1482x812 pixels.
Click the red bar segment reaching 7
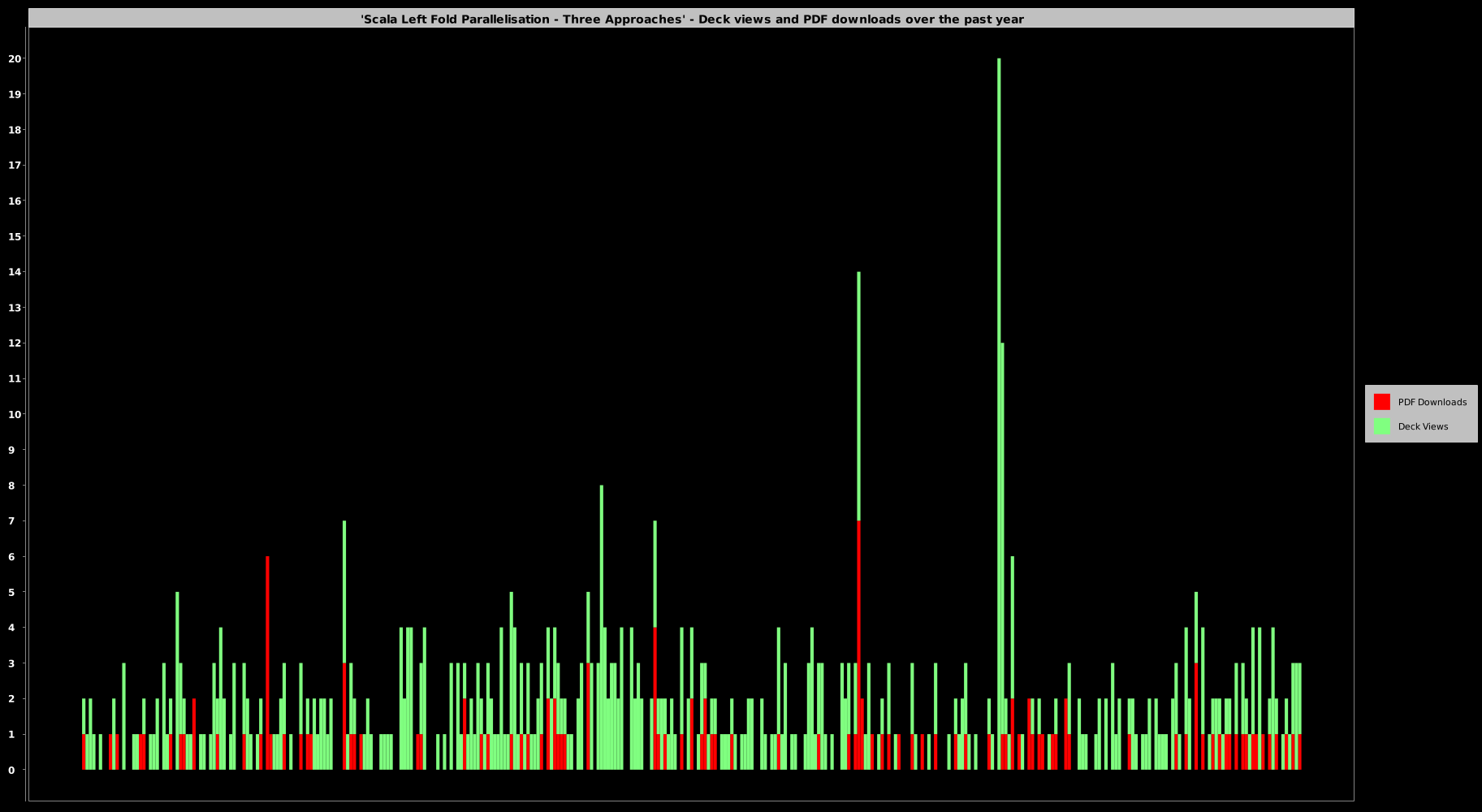point(858,646)
